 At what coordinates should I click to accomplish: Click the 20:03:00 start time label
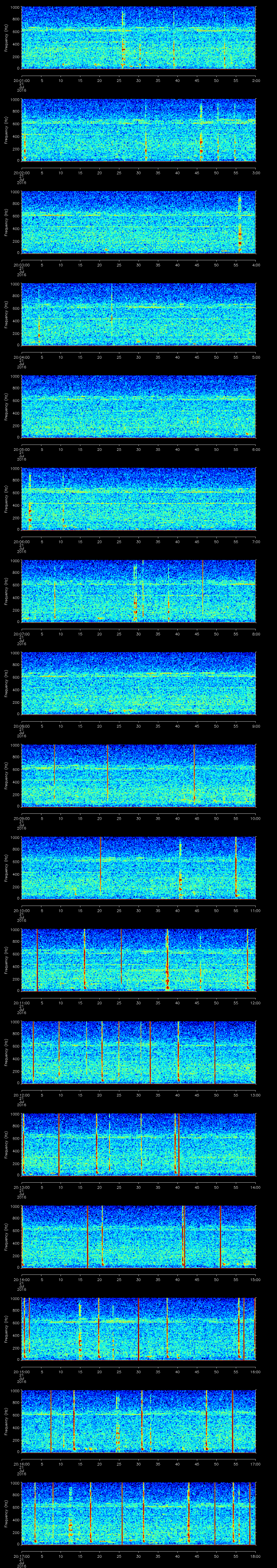coord(21,265)
